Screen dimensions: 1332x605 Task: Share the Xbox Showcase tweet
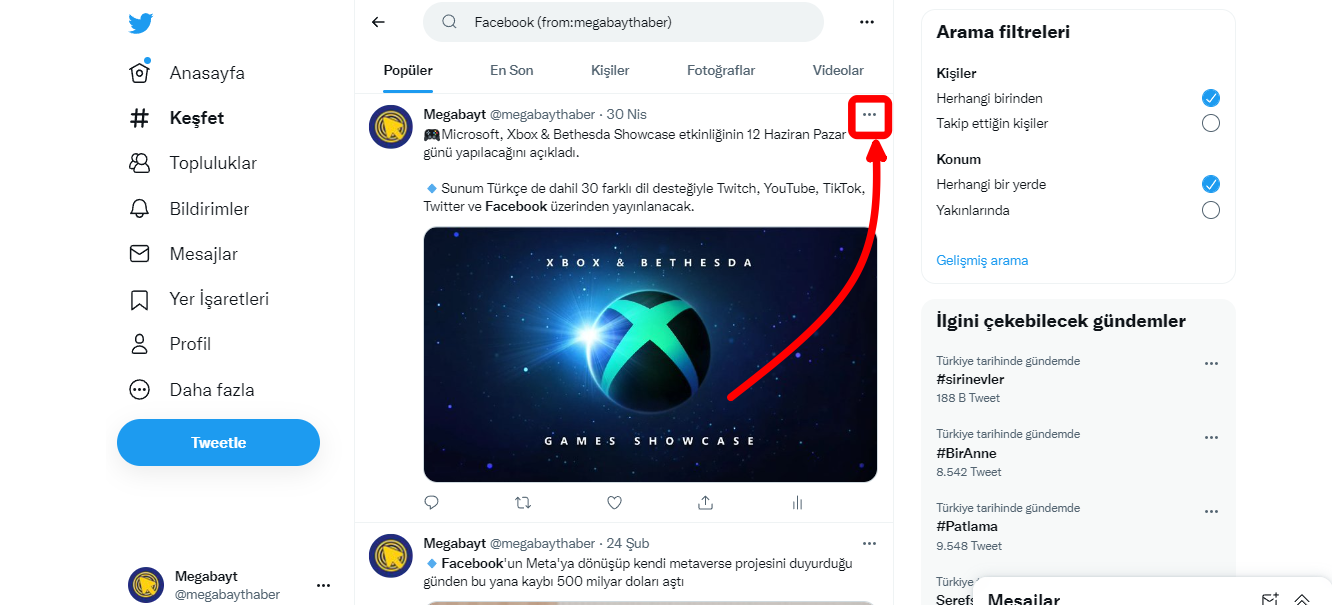(x=706, y=502)
